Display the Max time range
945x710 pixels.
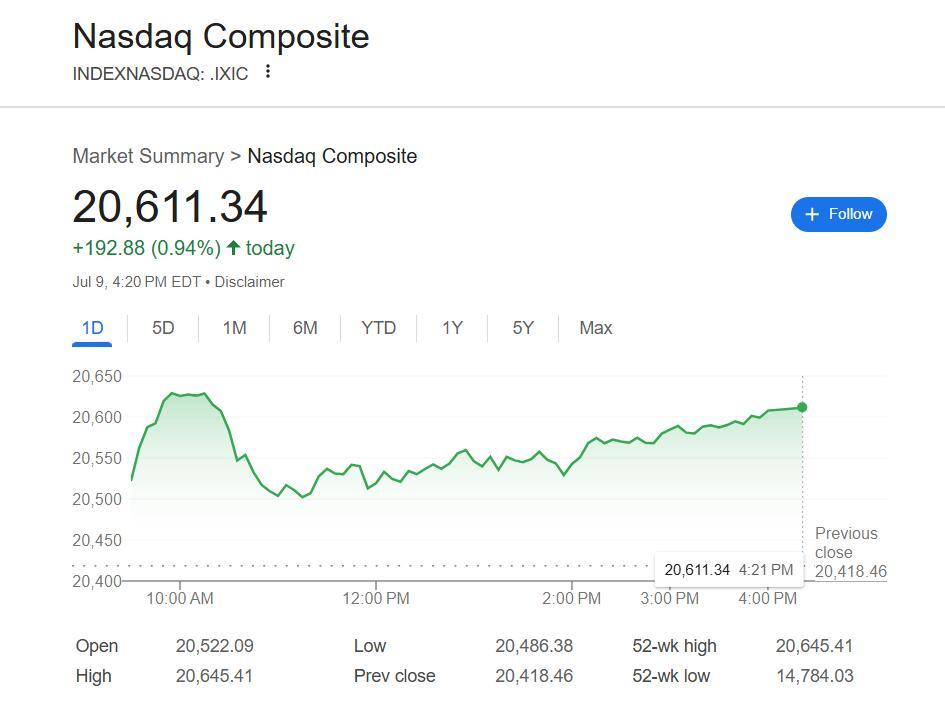click(x=596, y=328)
